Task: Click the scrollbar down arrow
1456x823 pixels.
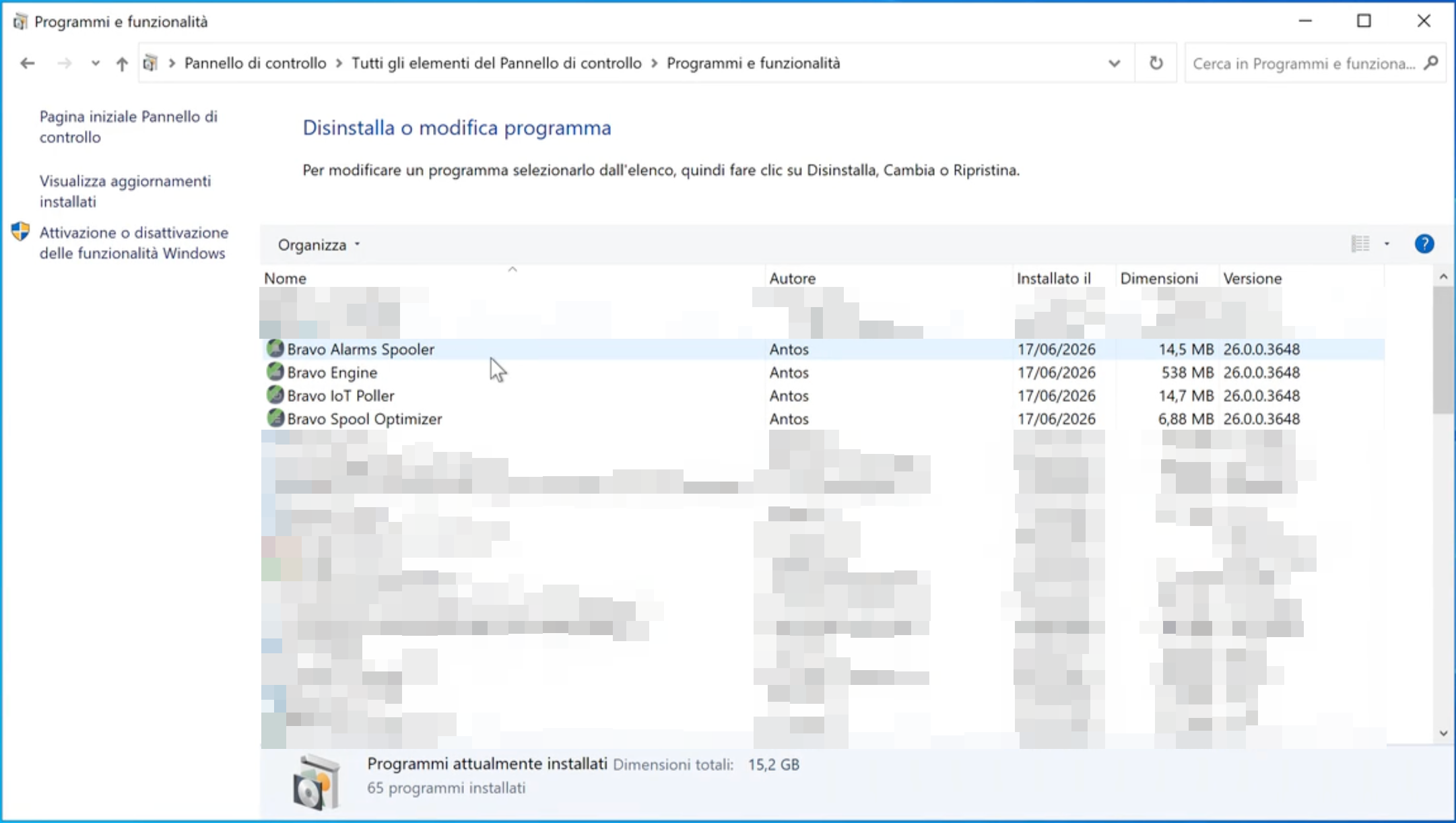Action: point(1443,733)
